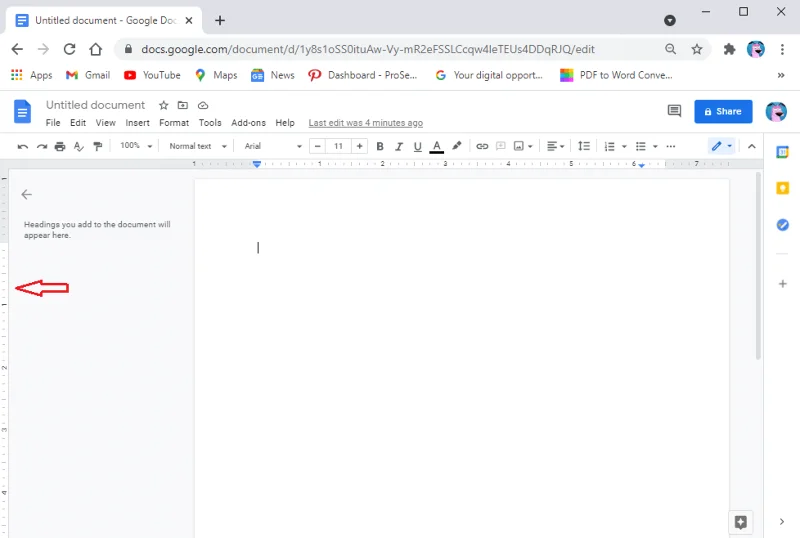Viewport: 800px width, 538px height.
Task: Click the Insert link icon
Action: tap(482, 146)
